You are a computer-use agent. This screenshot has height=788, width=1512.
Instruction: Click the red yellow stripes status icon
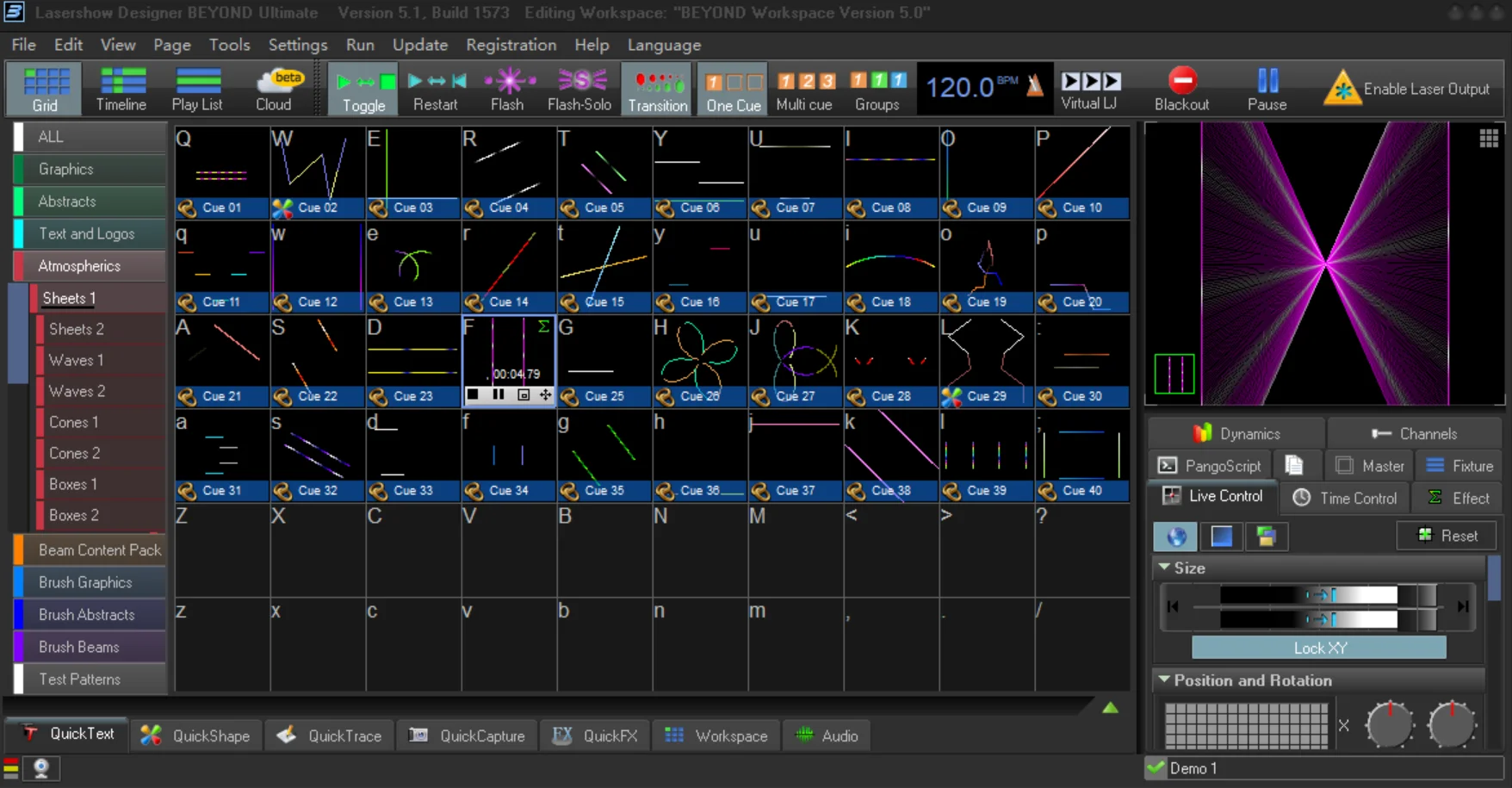tap(11, 767)
